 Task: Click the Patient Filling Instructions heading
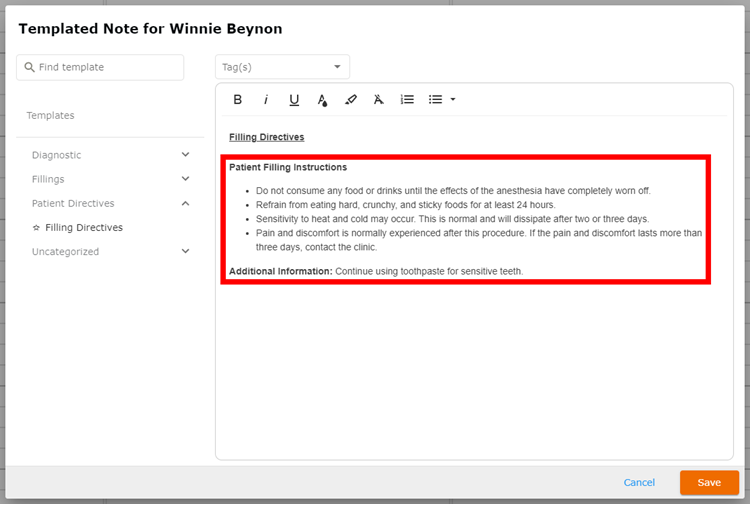pos(288,167)
